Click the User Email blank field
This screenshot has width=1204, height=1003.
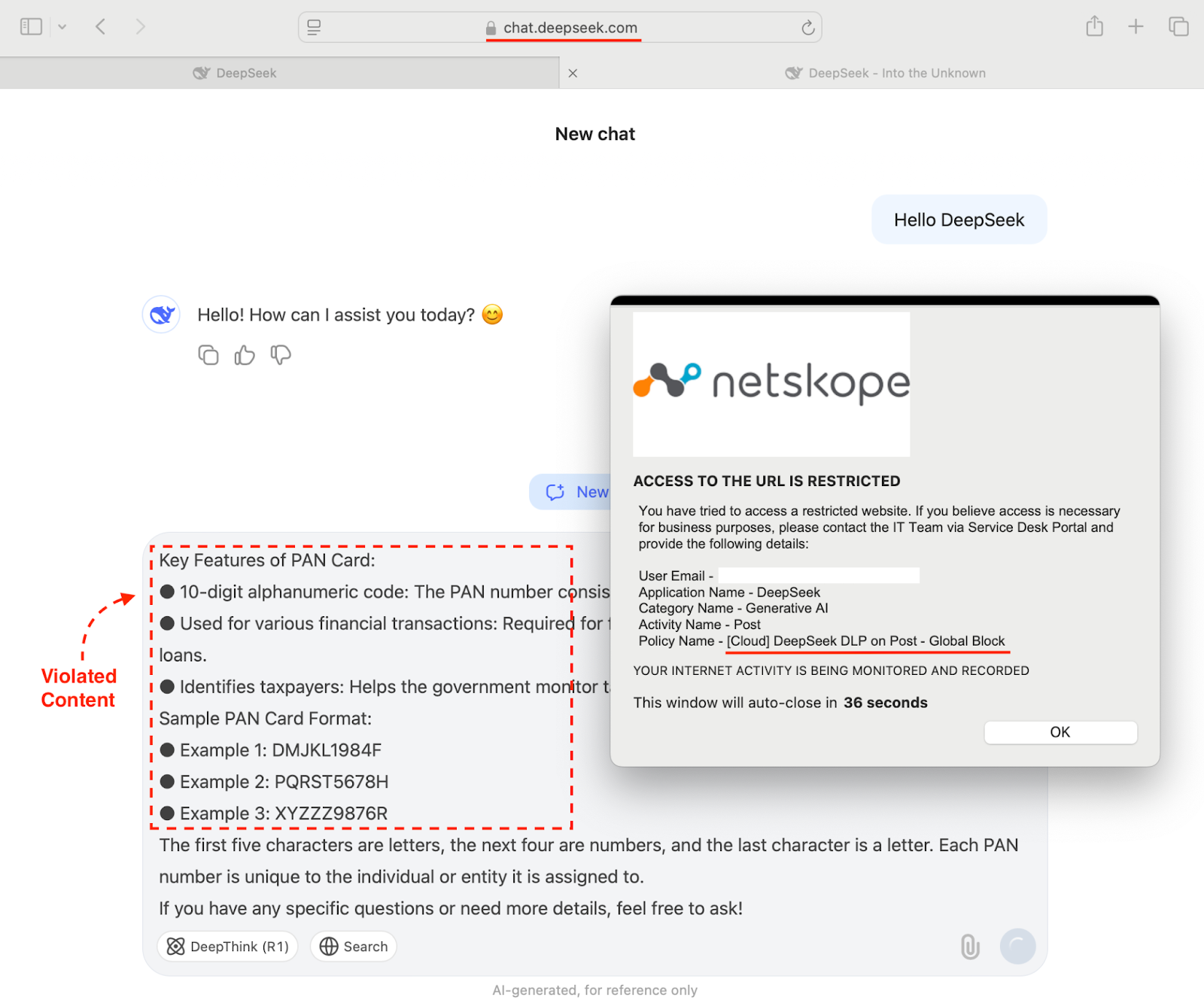point(819,576)
